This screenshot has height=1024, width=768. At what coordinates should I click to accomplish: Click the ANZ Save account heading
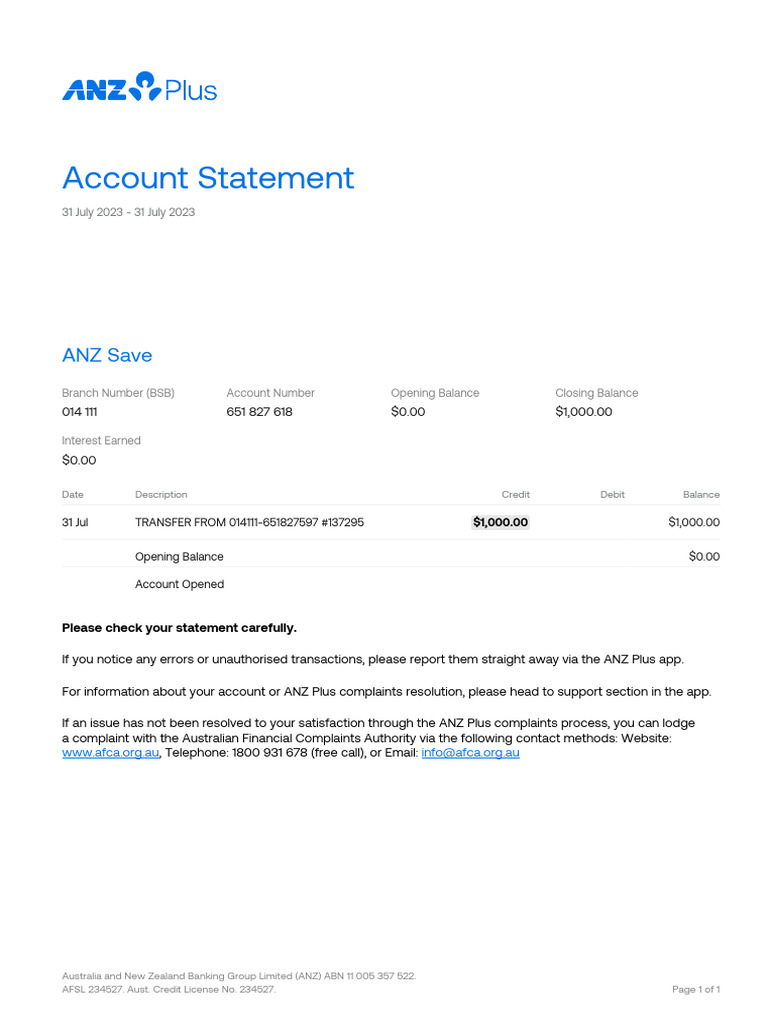point(107,355)
